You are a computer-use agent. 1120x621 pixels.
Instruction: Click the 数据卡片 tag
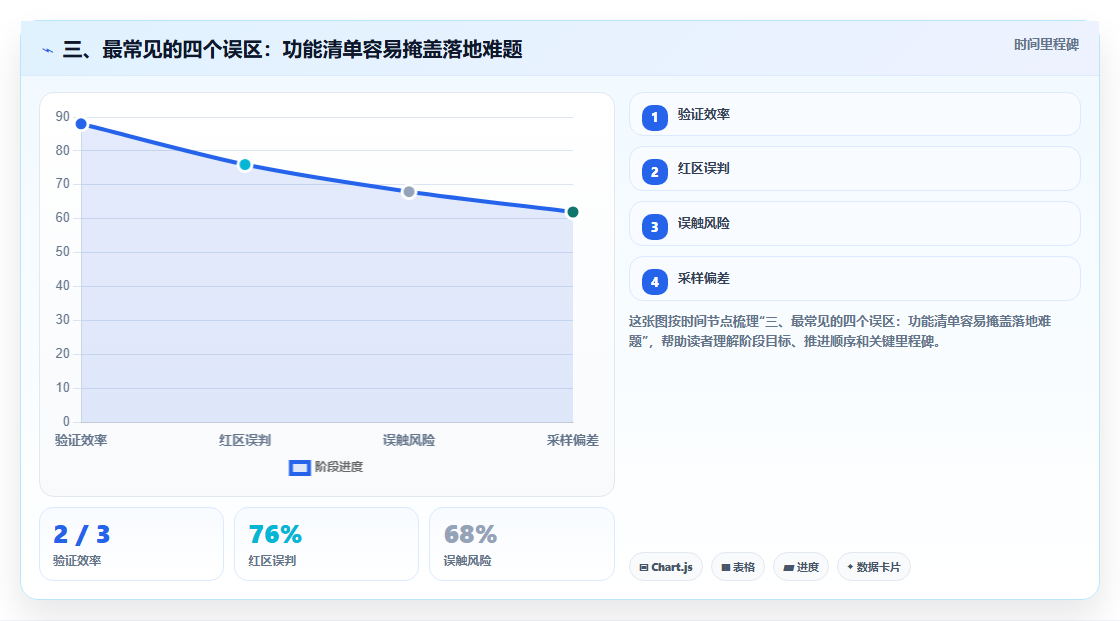pyautogui.click(x=874, y=567)
